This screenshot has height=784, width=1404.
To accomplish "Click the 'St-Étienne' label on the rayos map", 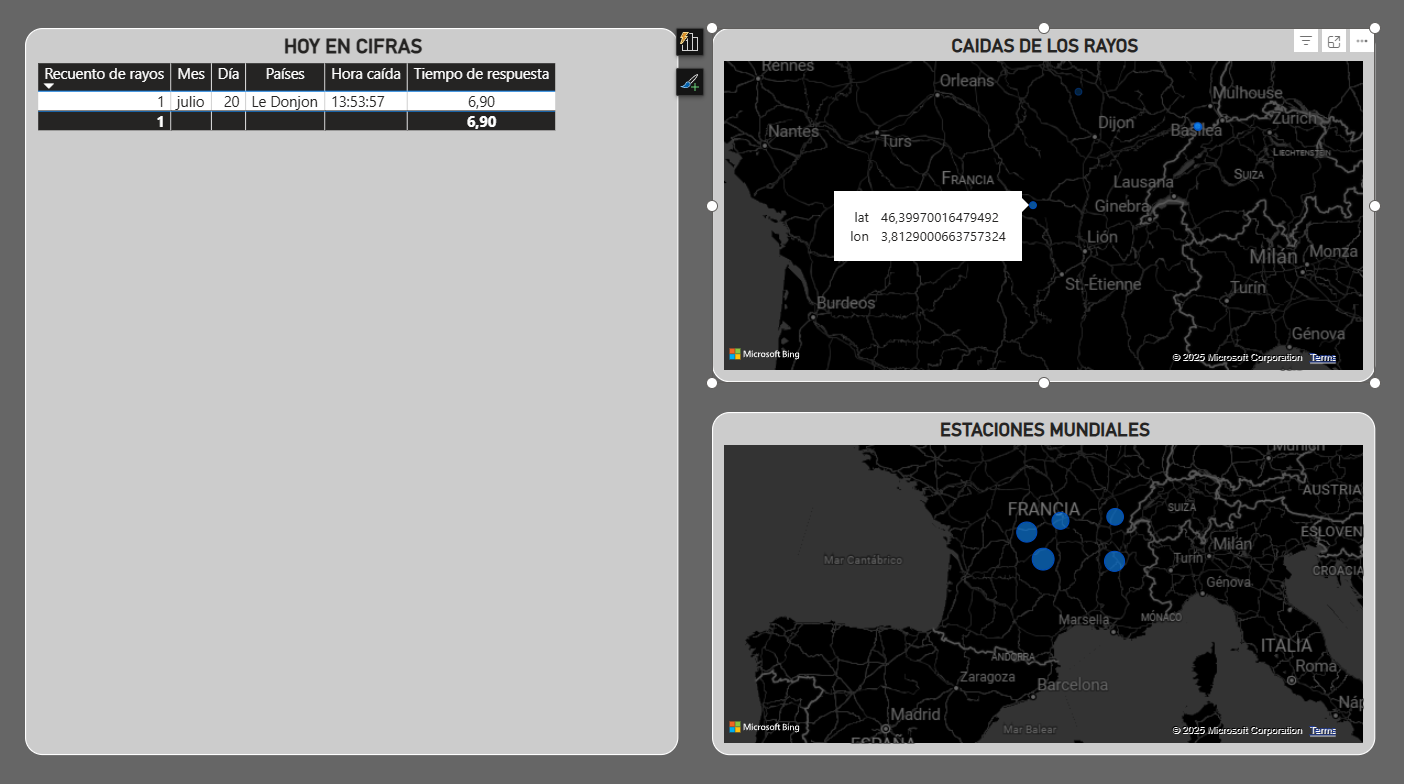I will [x=1103, y=284].
